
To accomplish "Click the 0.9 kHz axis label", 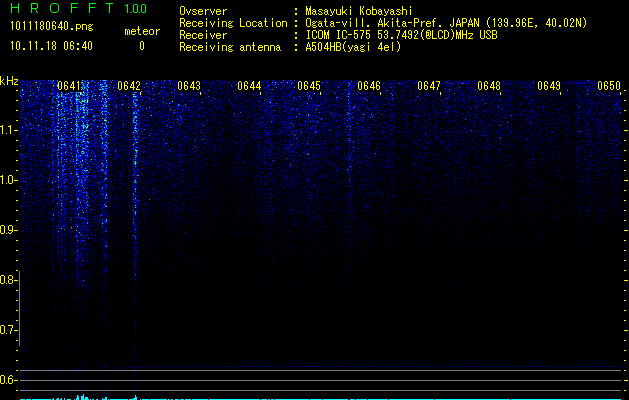I will point(9,230).
